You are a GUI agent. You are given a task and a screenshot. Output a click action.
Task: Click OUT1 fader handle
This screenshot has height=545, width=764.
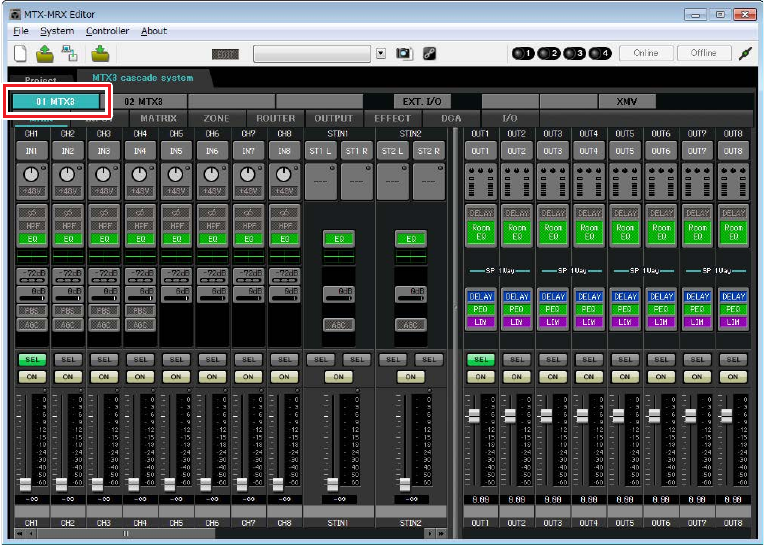[x=474, y=416]
